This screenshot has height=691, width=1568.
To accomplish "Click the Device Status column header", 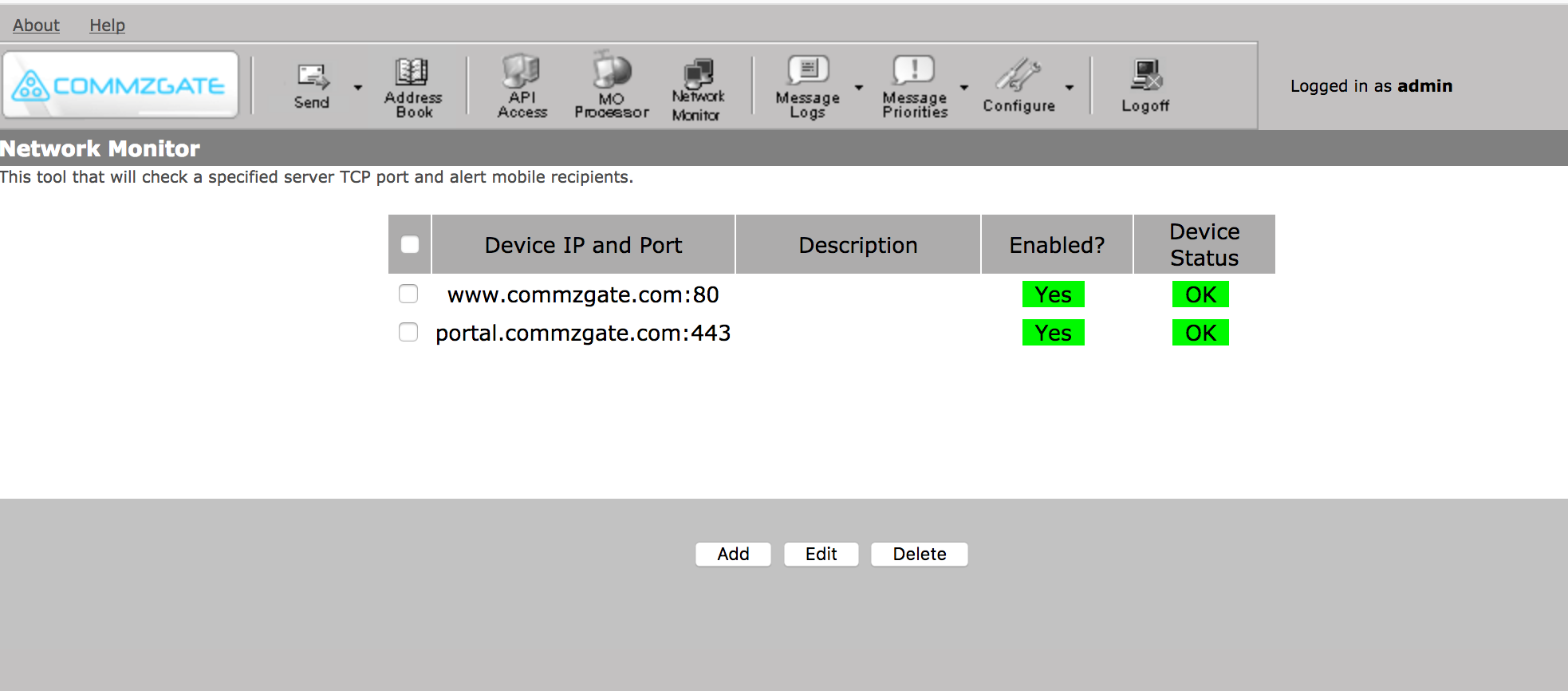I will (x=1204, y=244).
